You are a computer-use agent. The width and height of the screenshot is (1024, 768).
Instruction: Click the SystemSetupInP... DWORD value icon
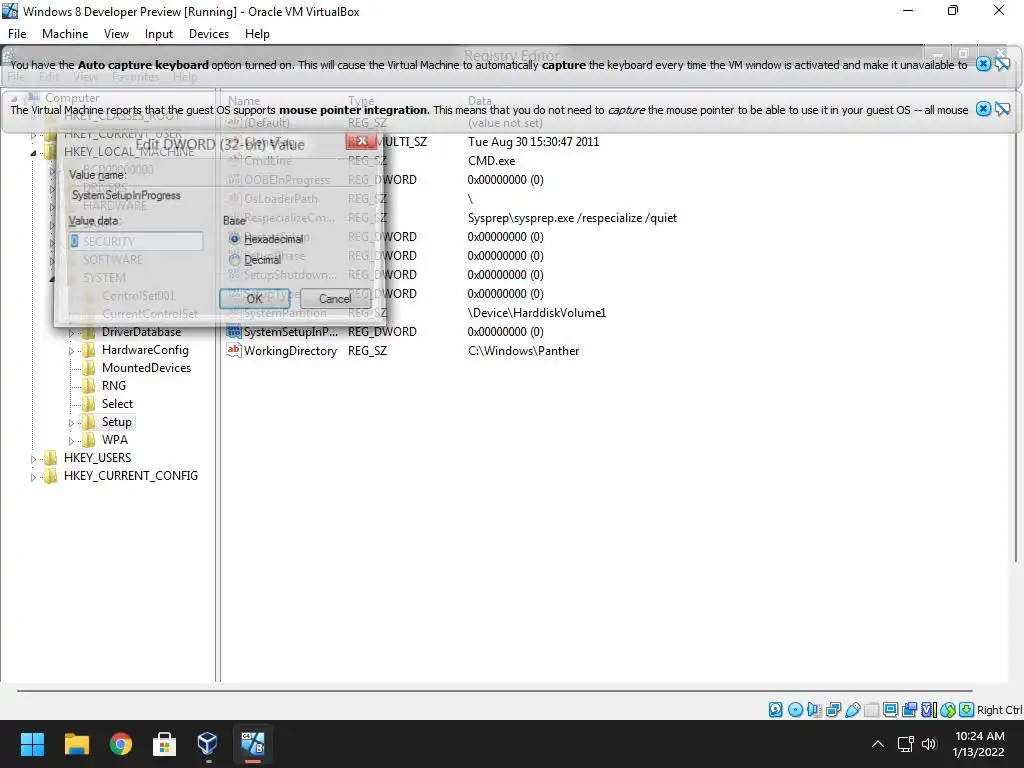pyautogui.click(x=233, y=332)
